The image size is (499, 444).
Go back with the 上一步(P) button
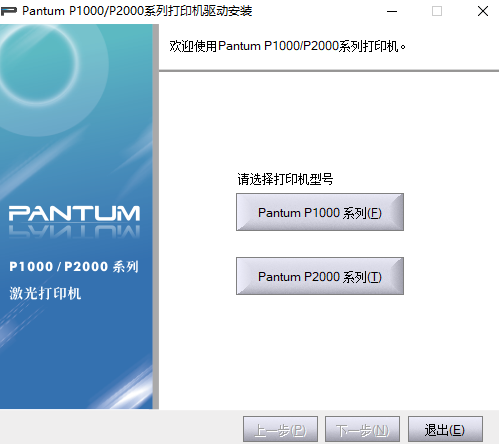(x=280, y=429)
